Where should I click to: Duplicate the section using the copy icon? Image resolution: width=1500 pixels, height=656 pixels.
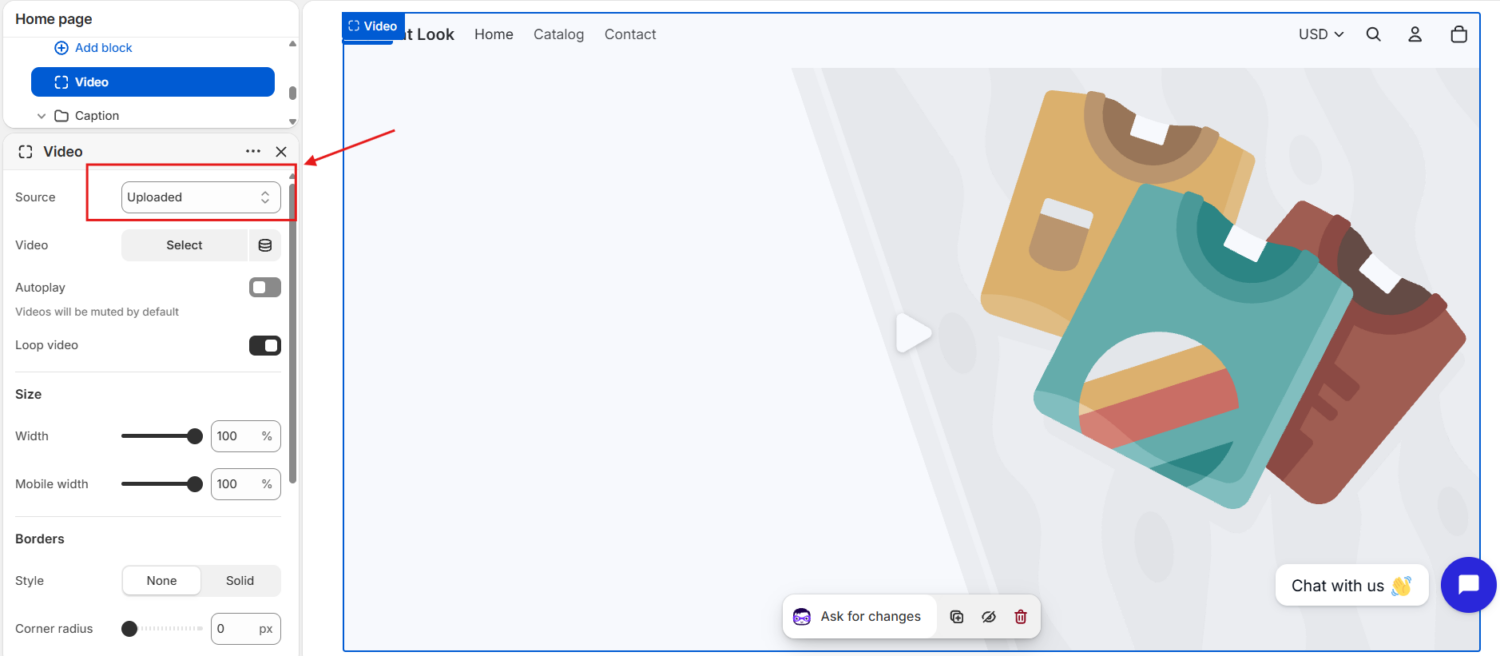[x=957, y=617]
